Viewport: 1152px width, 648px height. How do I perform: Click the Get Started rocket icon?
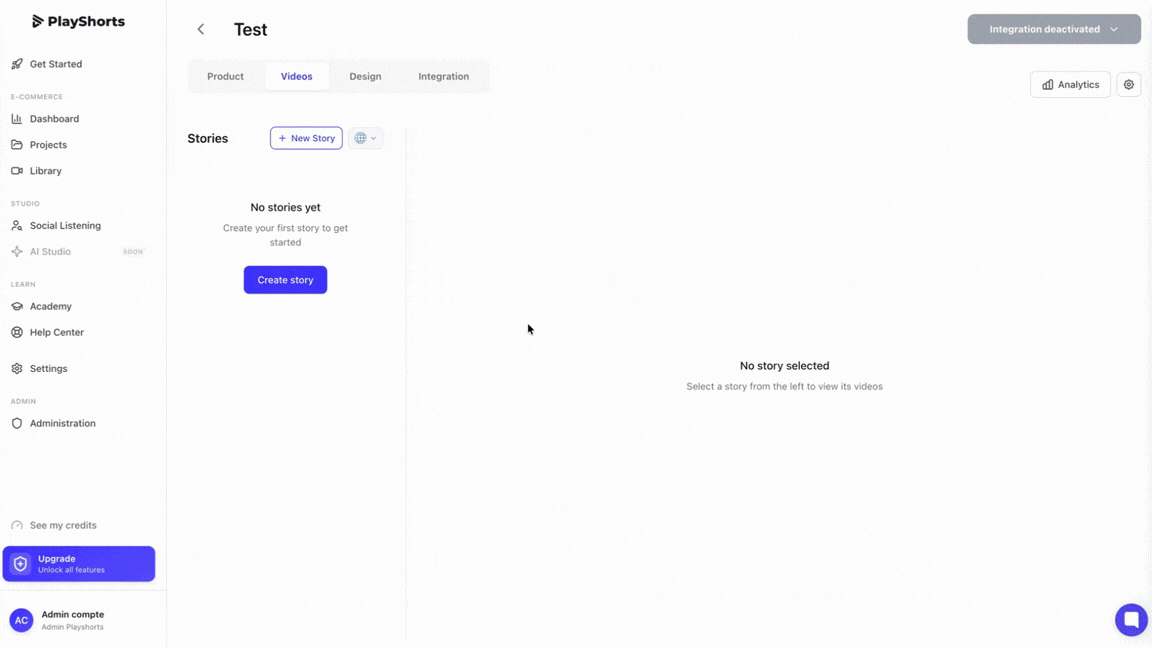pos(17,64)
